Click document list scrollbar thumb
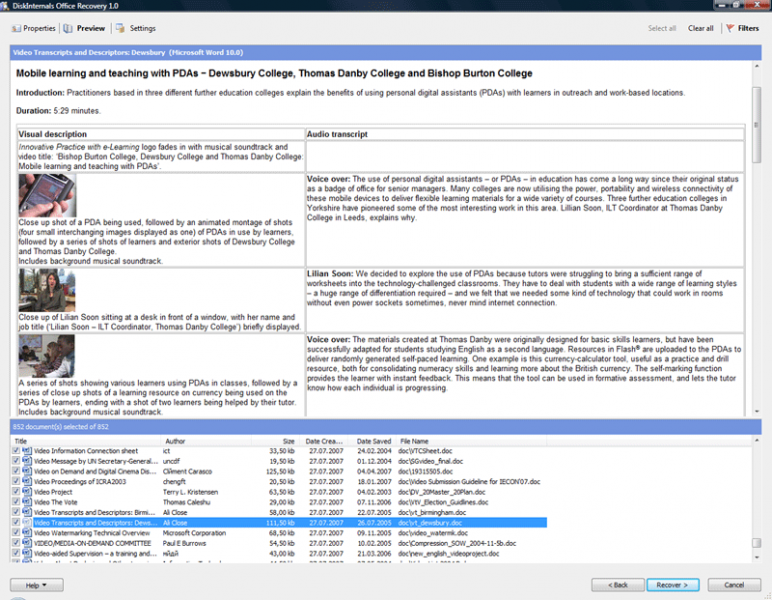772x600 pixels. click(756, 543)
